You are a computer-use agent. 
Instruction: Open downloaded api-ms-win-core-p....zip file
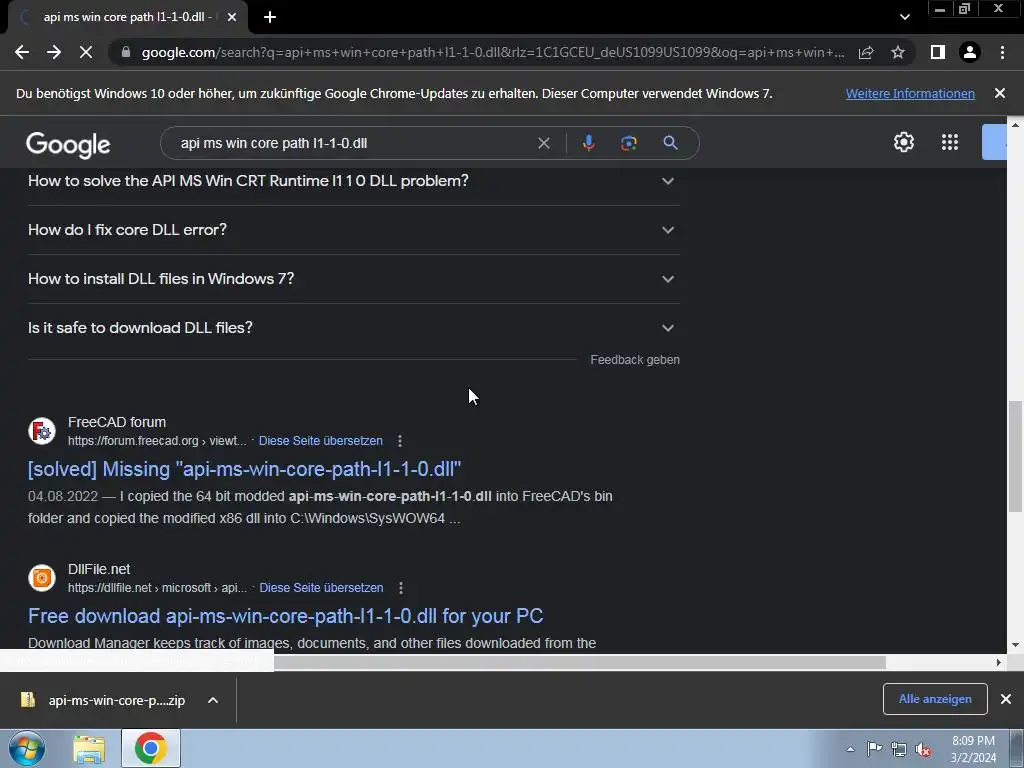103,700
